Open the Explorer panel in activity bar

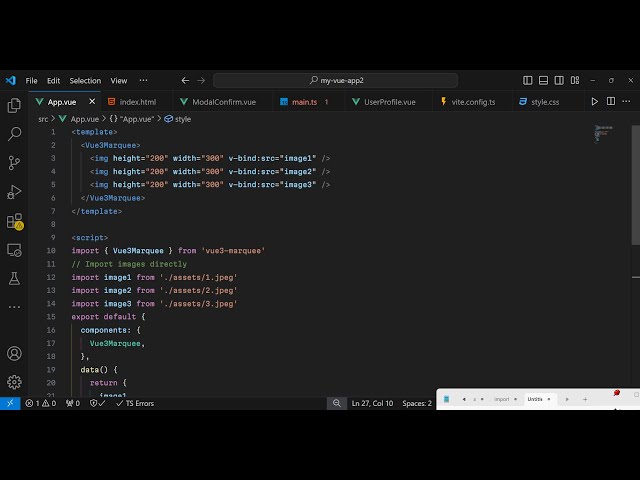14,105
